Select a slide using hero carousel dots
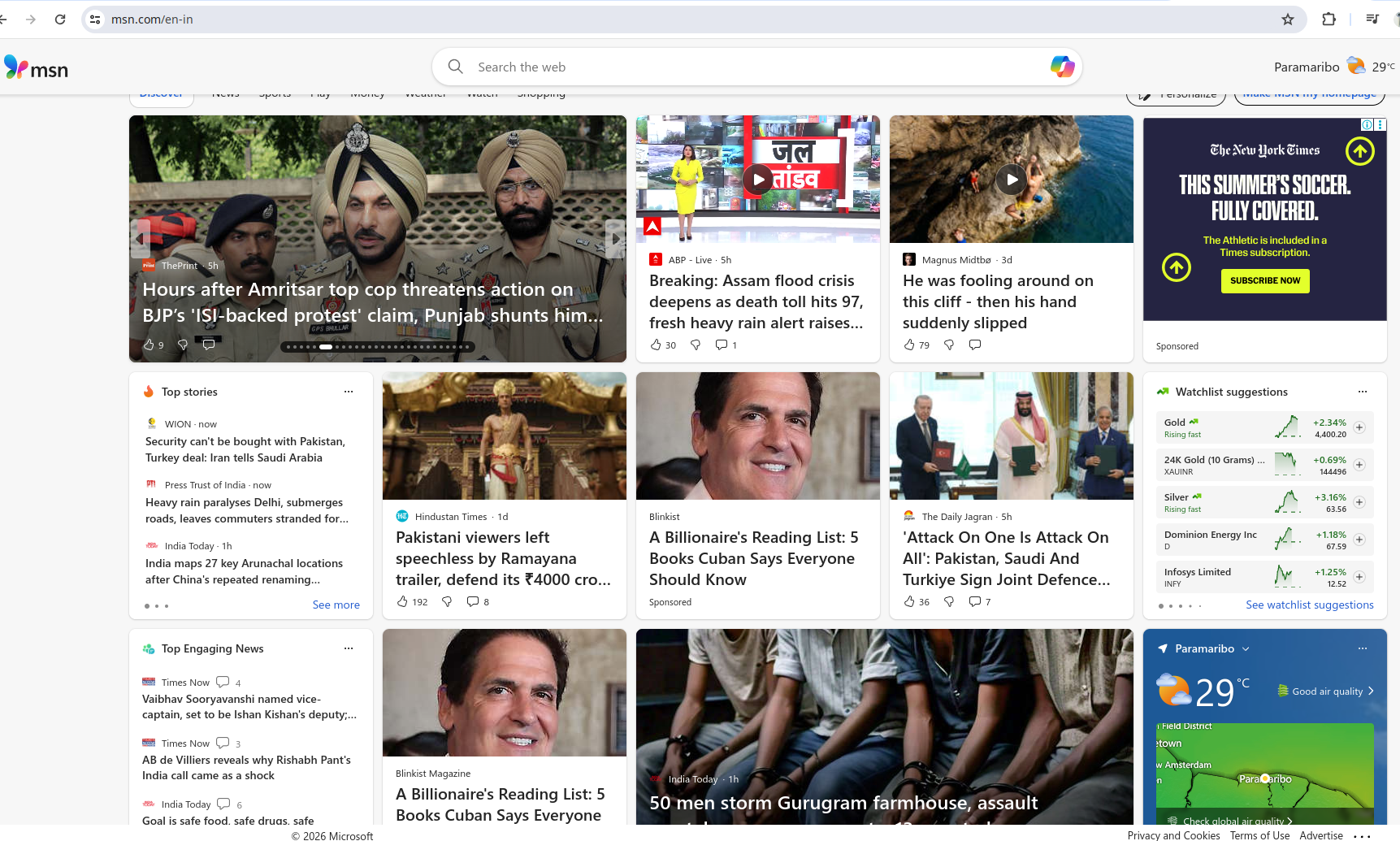Screen dimensions: 1400x841 378,347
